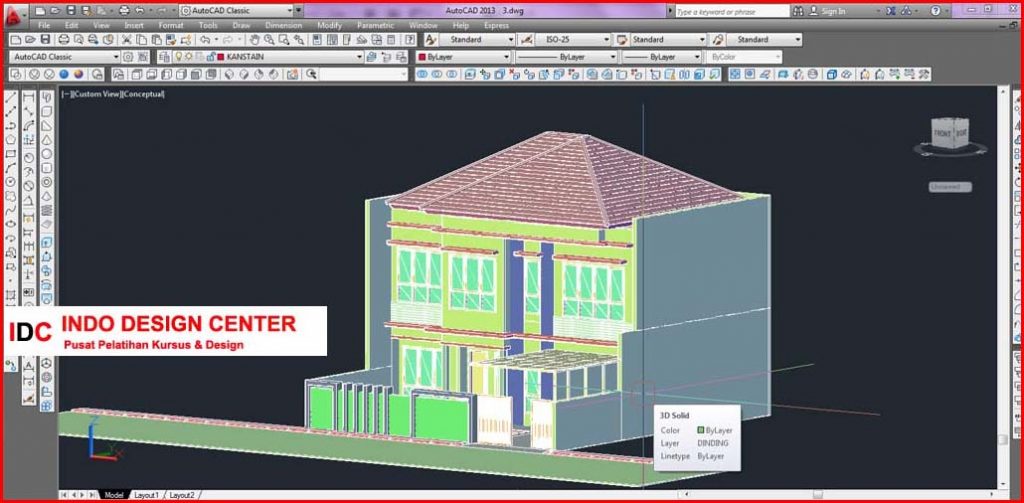Open the color control ByLayer swatch dropdown
The image size is (1024, 503).
462,57
